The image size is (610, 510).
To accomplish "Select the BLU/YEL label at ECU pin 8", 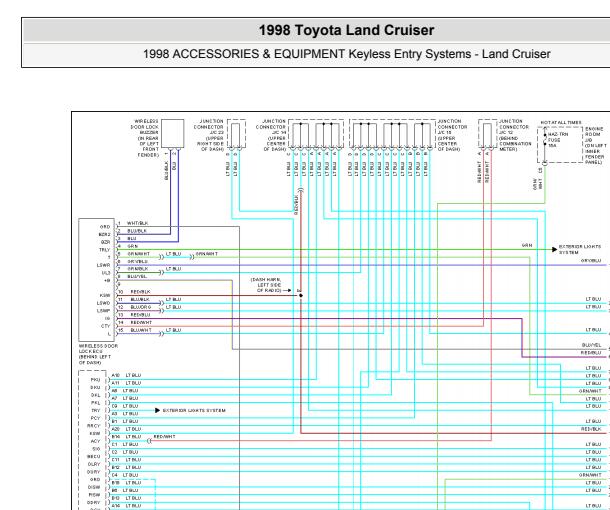I will click(x=137, y=277).
